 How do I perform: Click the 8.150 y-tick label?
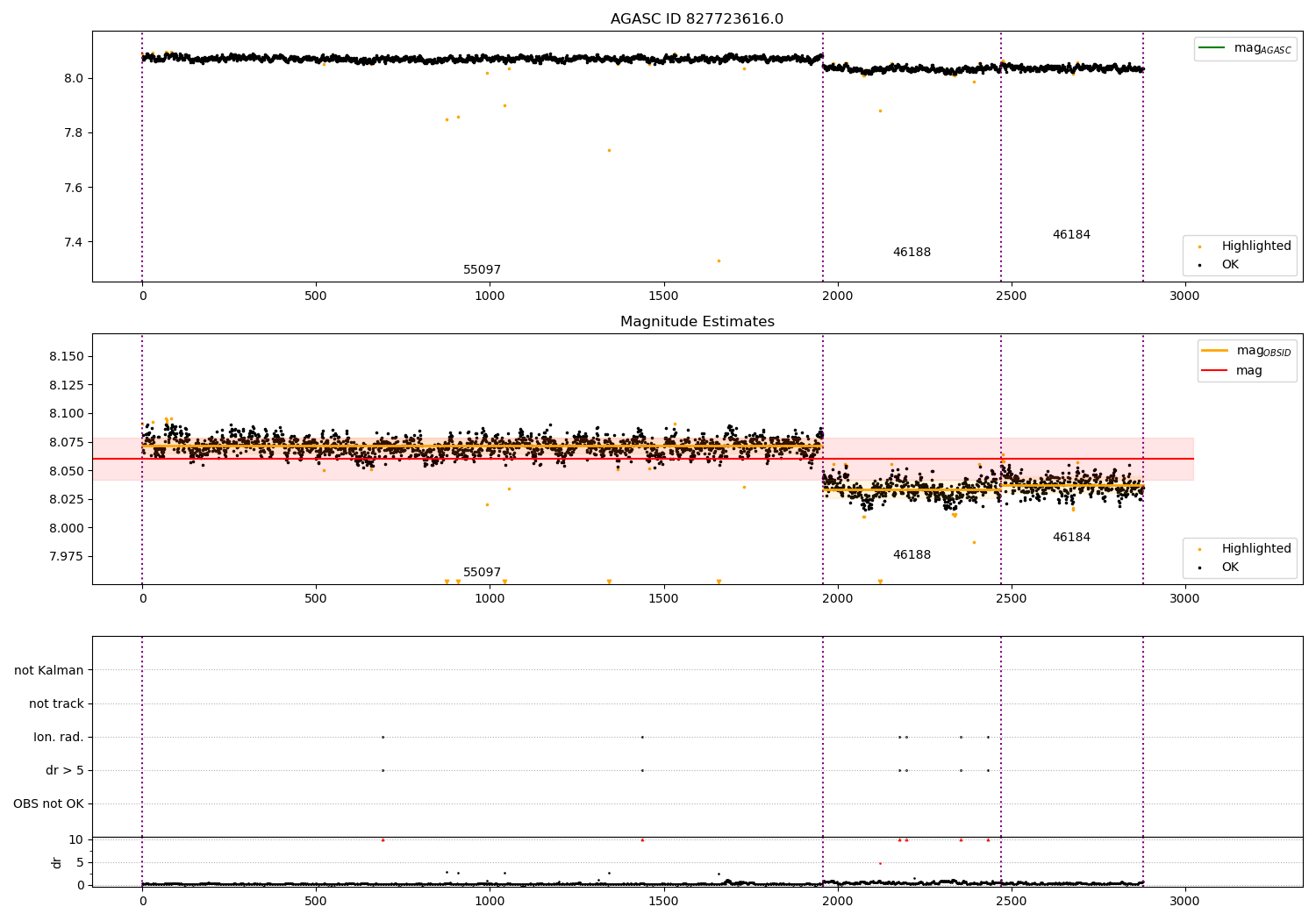tap(67, 357)
